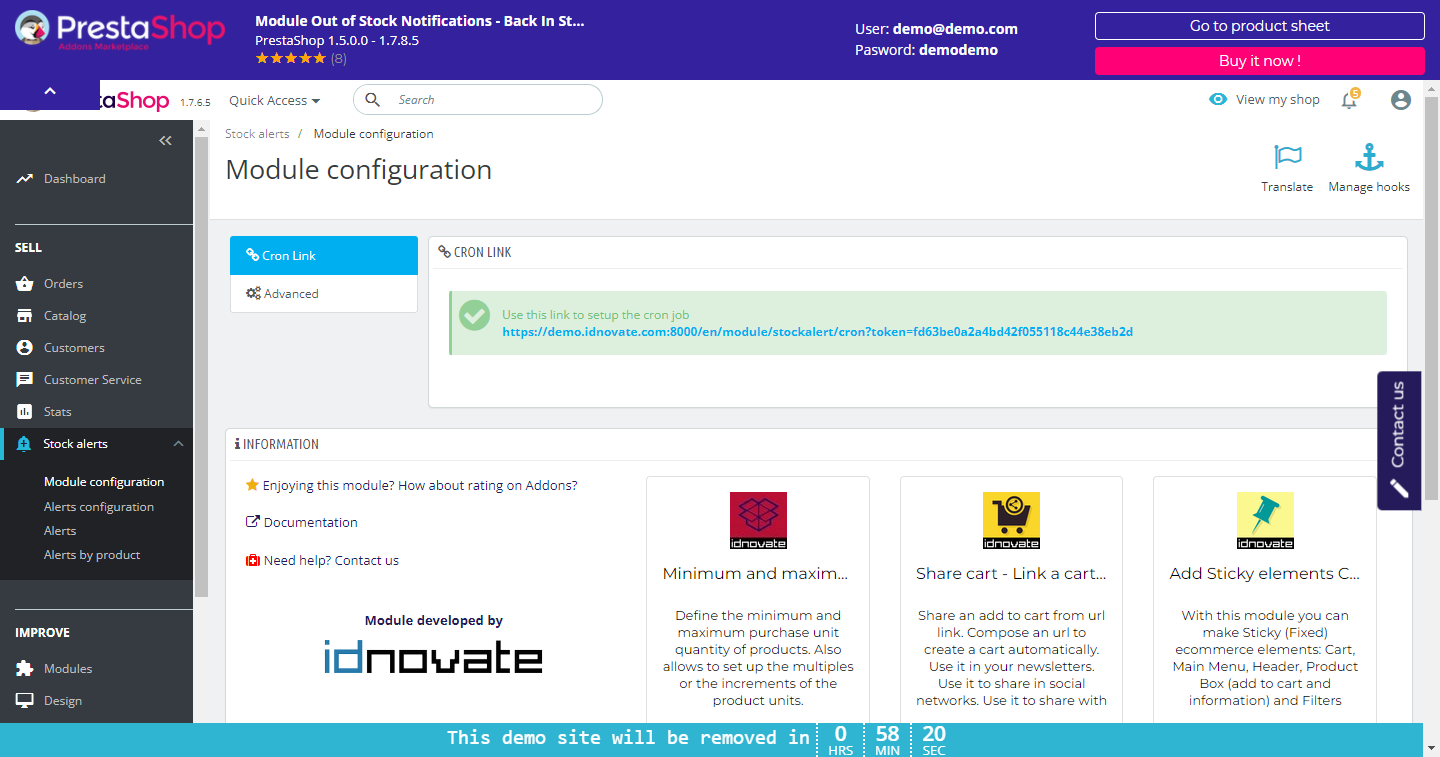1440x757 pixels.
Task: Click the pencil icon on Contact us tab
Action: (1398, 489)
